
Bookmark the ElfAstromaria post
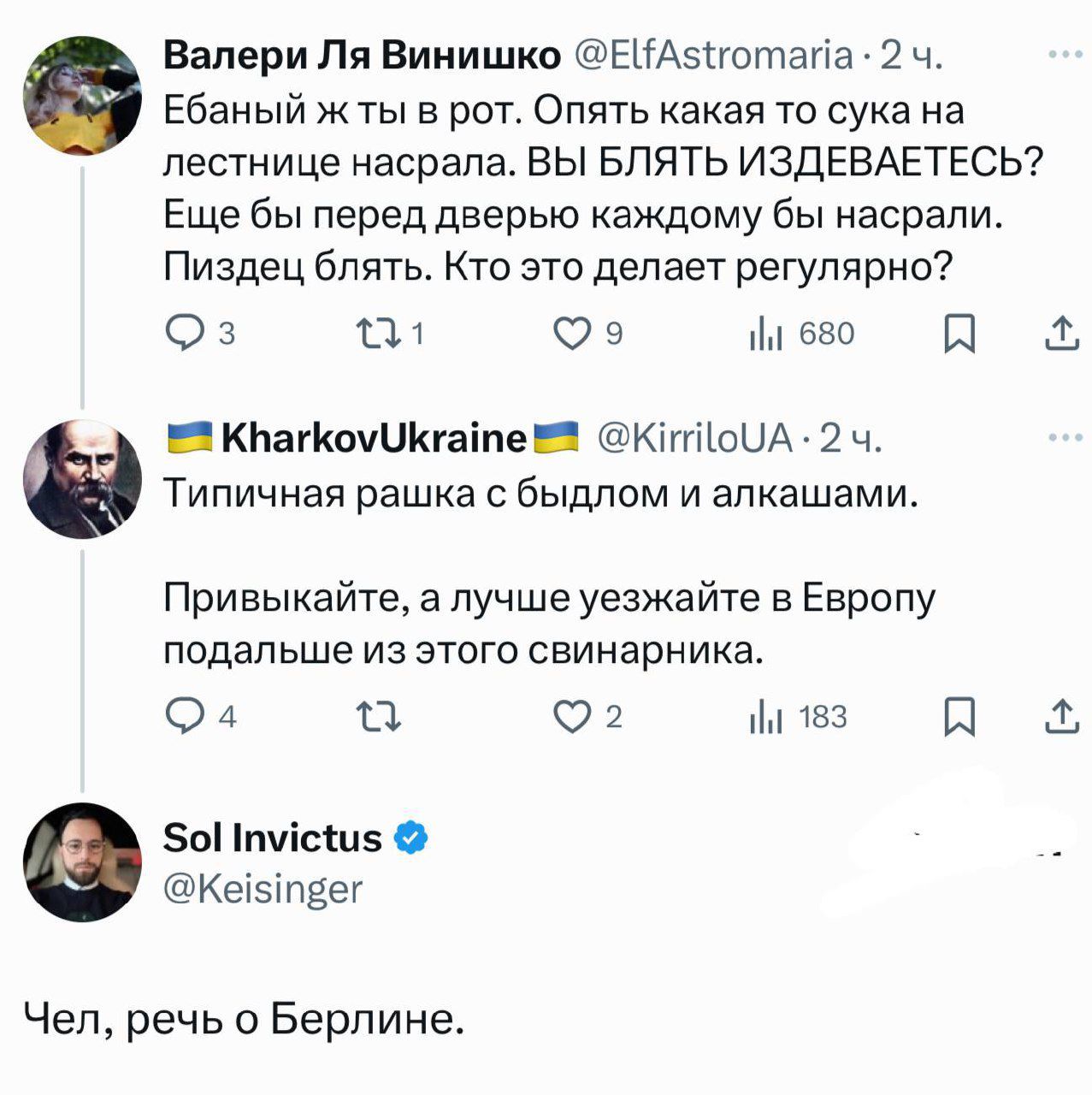click(x=959, y=334)
